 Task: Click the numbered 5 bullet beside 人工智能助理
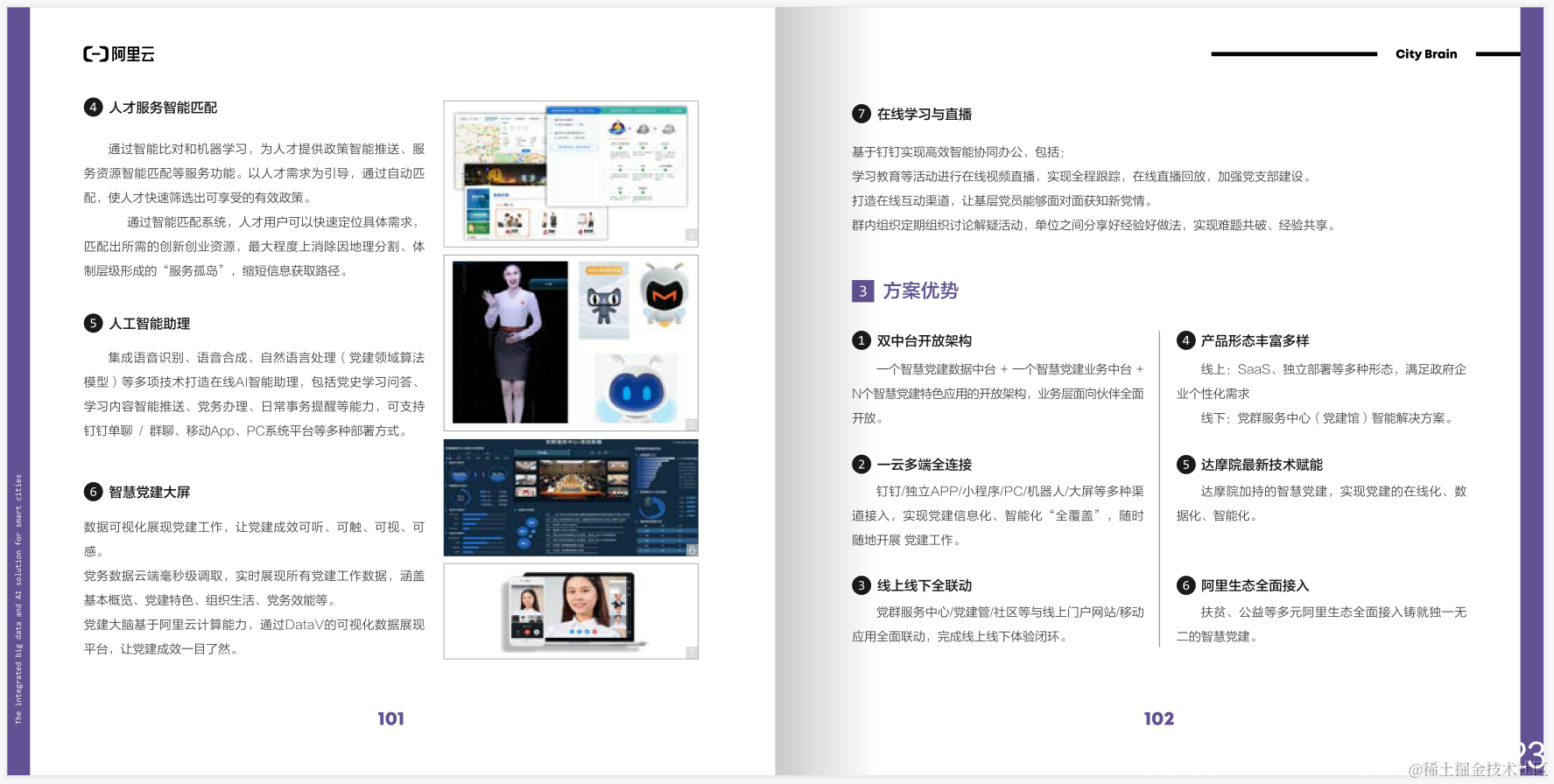click(x=93, y=323)
